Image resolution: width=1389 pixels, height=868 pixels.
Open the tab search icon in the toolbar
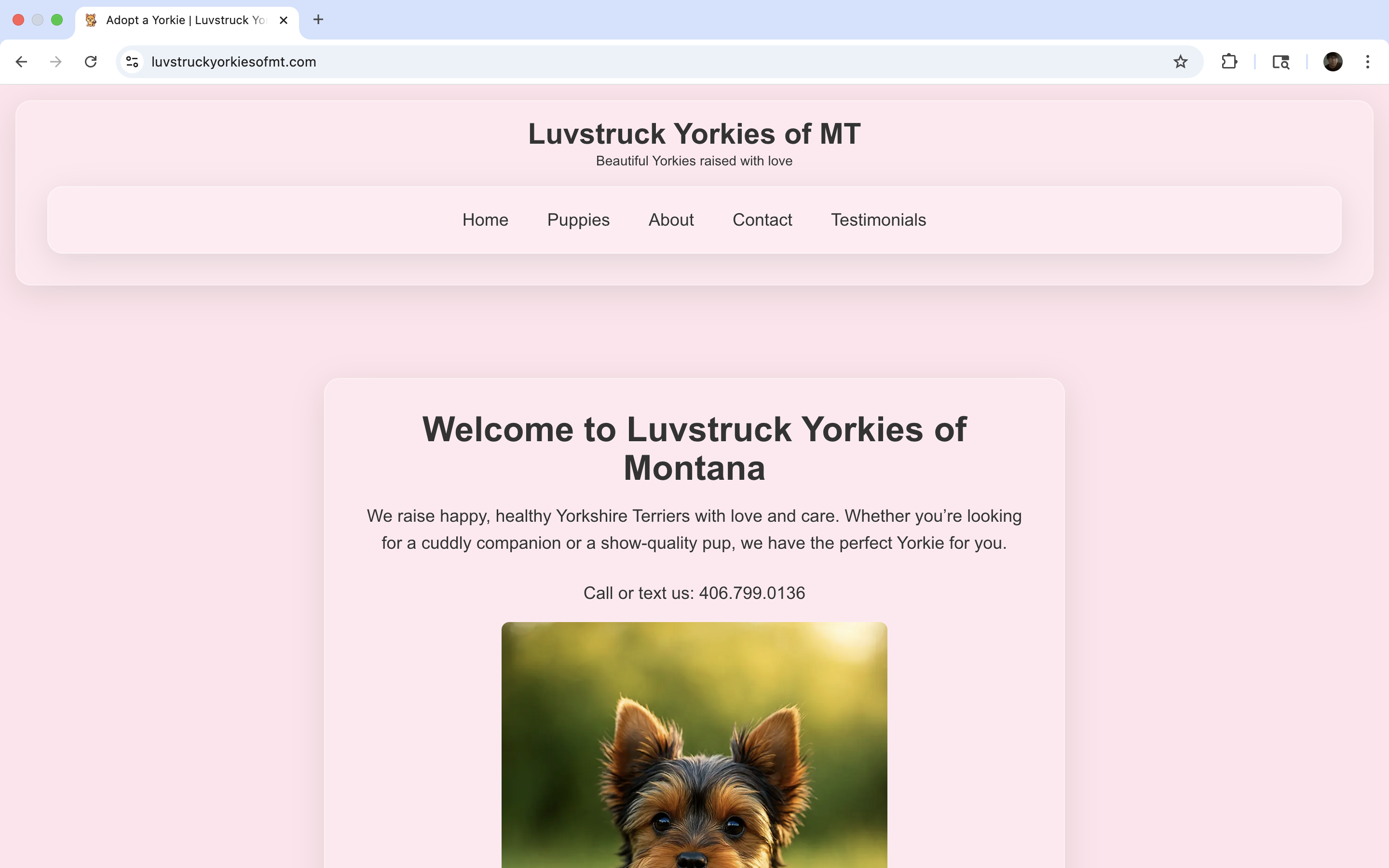(1280, 61)
